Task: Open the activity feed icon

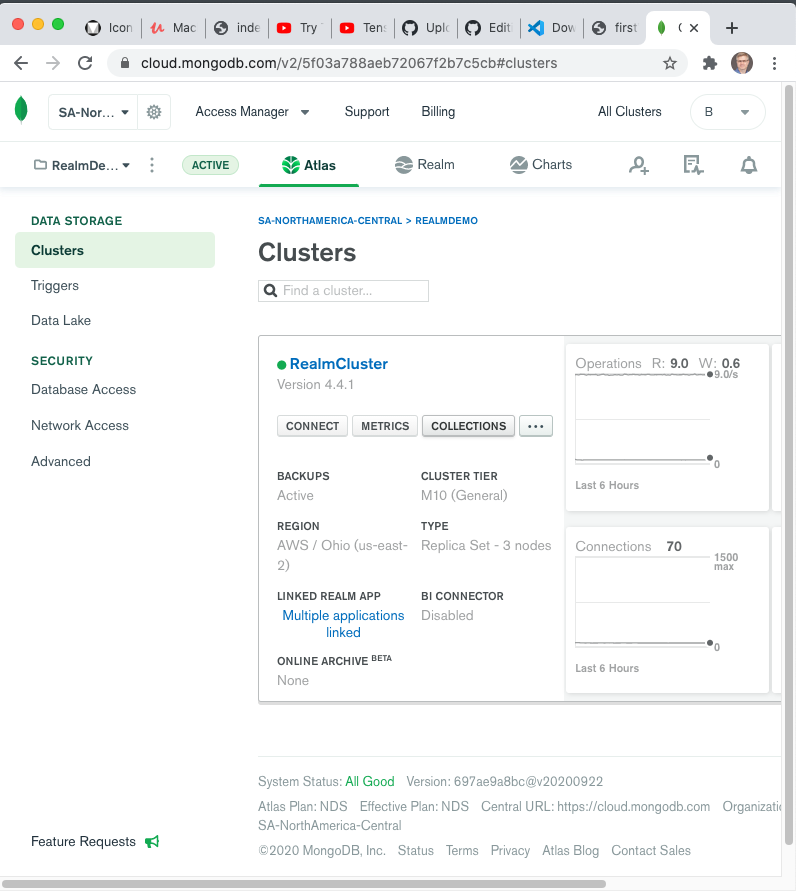Action: pyautogui.click(x=693, y=165)
